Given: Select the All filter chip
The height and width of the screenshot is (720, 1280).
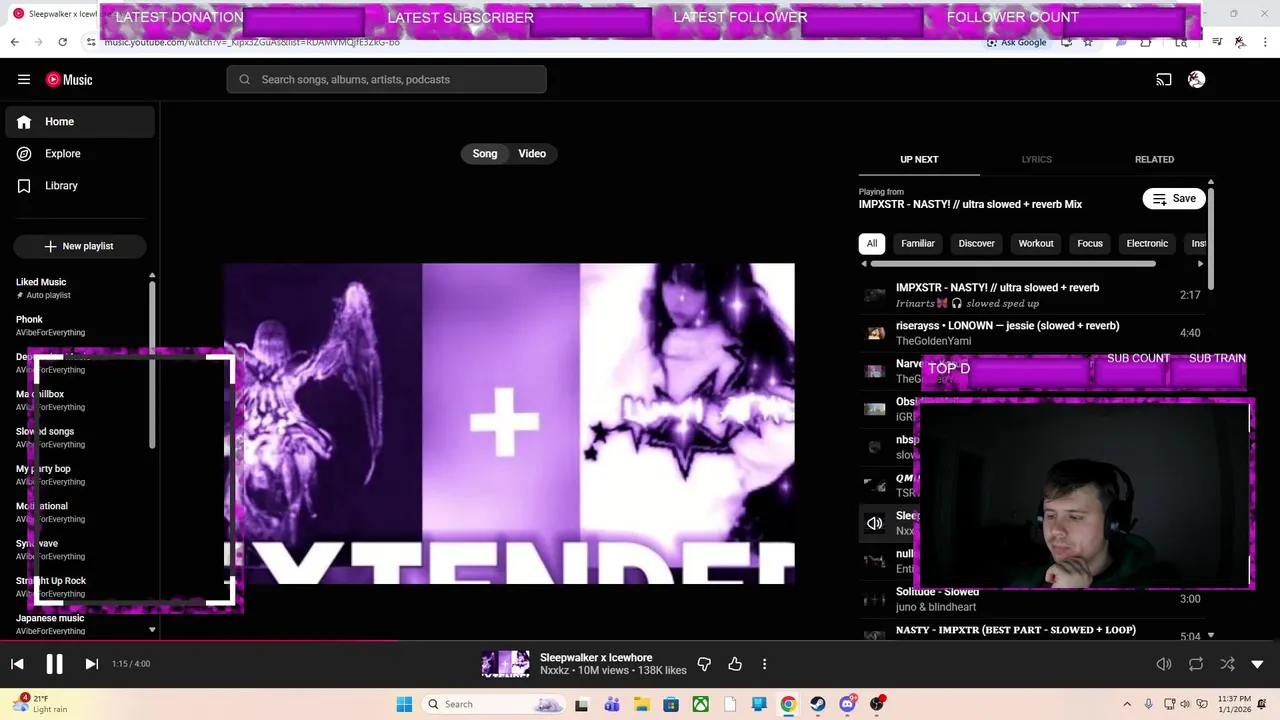Looking at the screenshot, I should 872,243.
